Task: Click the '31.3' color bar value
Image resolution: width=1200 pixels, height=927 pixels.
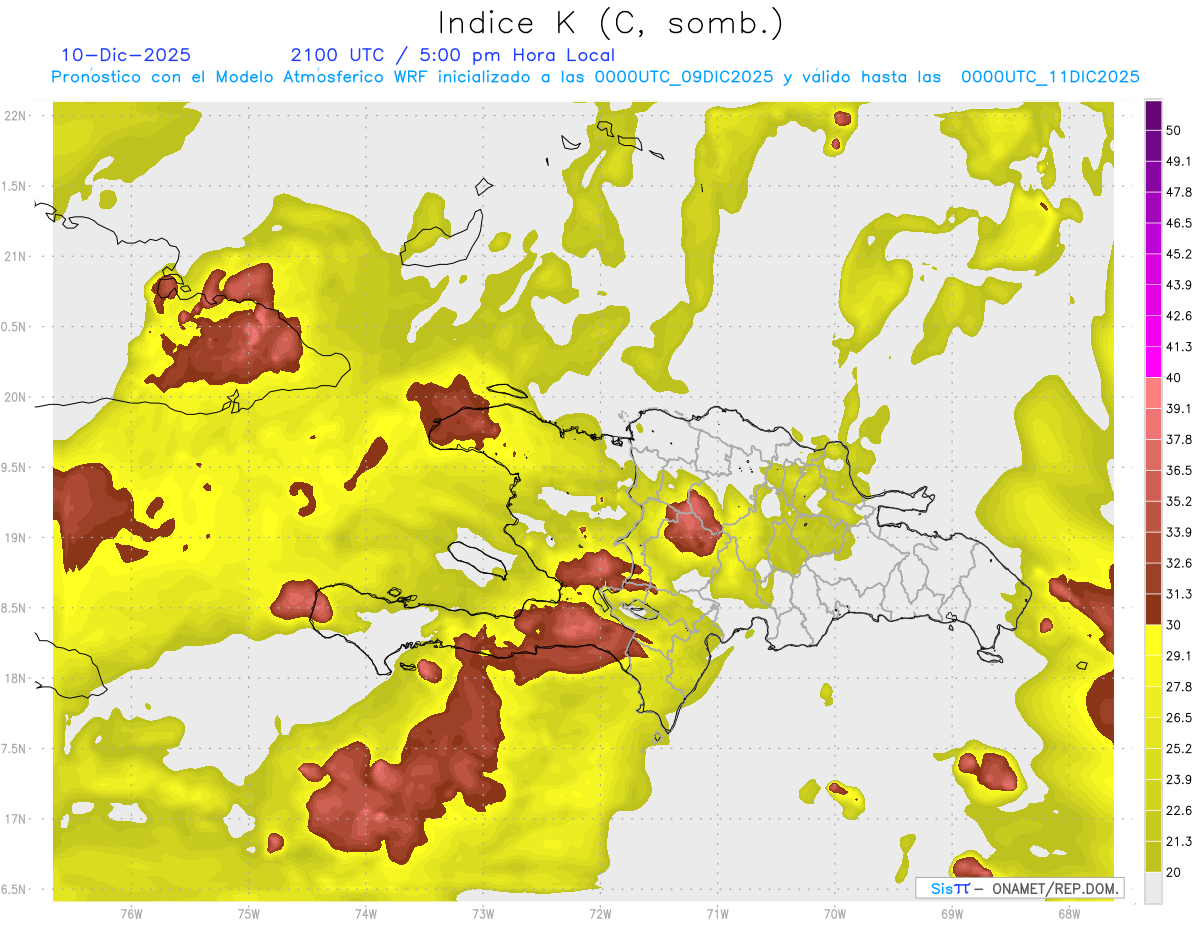Action: coord(1179,594)
